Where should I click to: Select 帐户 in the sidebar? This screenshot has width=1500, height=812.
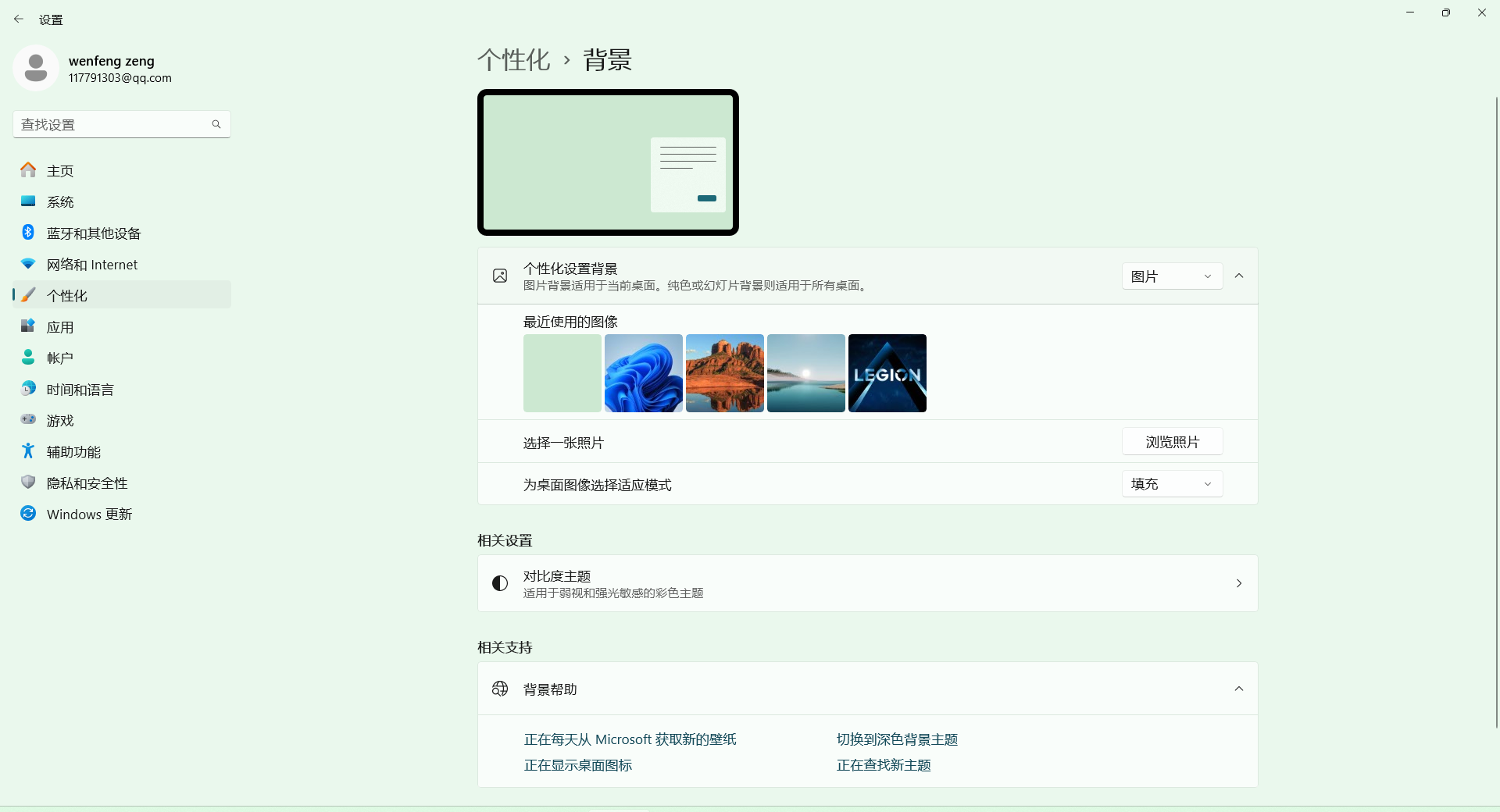pyautogui.click(x=122, y=358)
